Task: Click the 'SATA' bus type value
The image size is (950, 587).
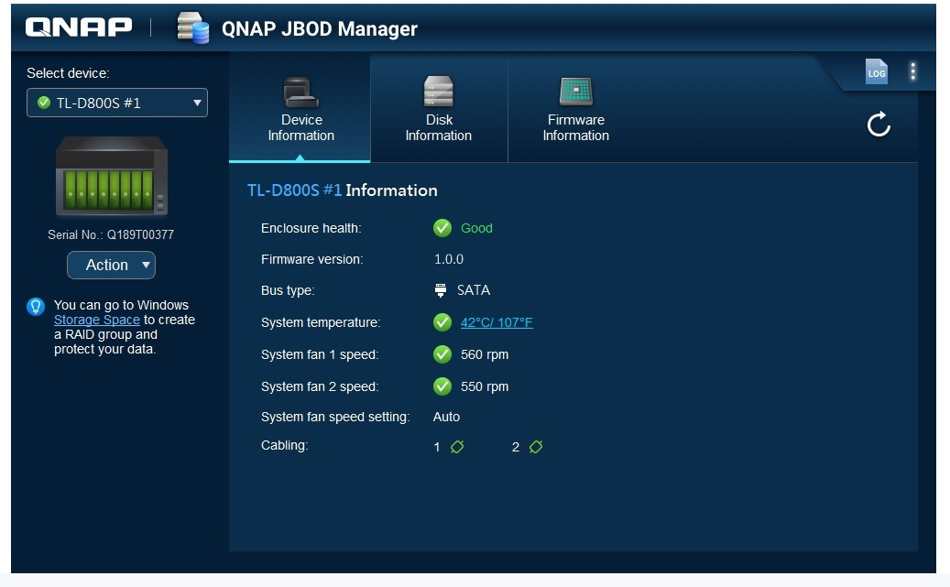Action: click(473, 290)
